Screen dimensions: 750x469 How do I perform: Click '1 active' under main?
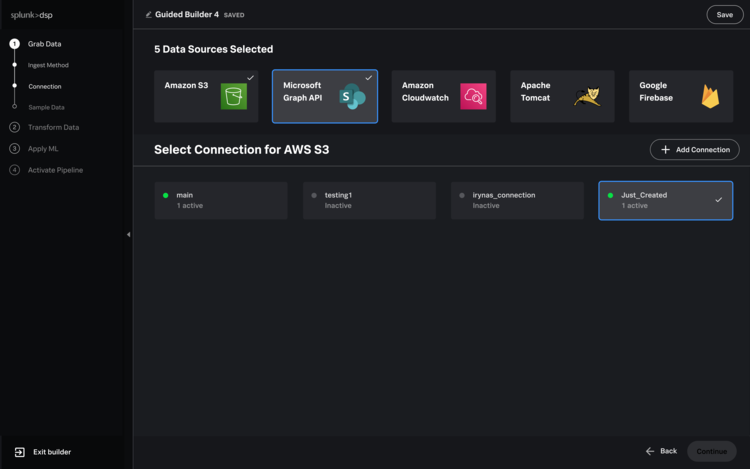pyautogui.click(x=190, y=206)
